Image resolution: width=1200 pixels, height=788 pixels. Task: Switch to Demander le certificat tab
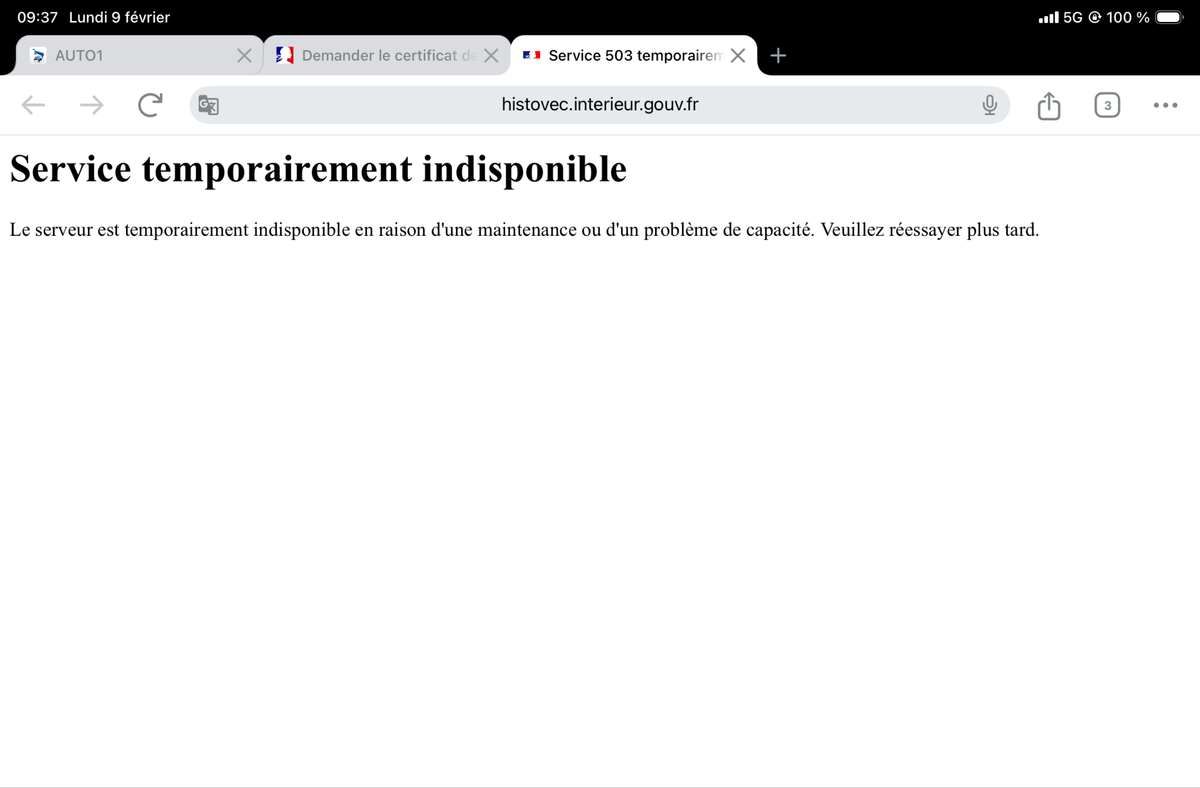pos(386,55)
